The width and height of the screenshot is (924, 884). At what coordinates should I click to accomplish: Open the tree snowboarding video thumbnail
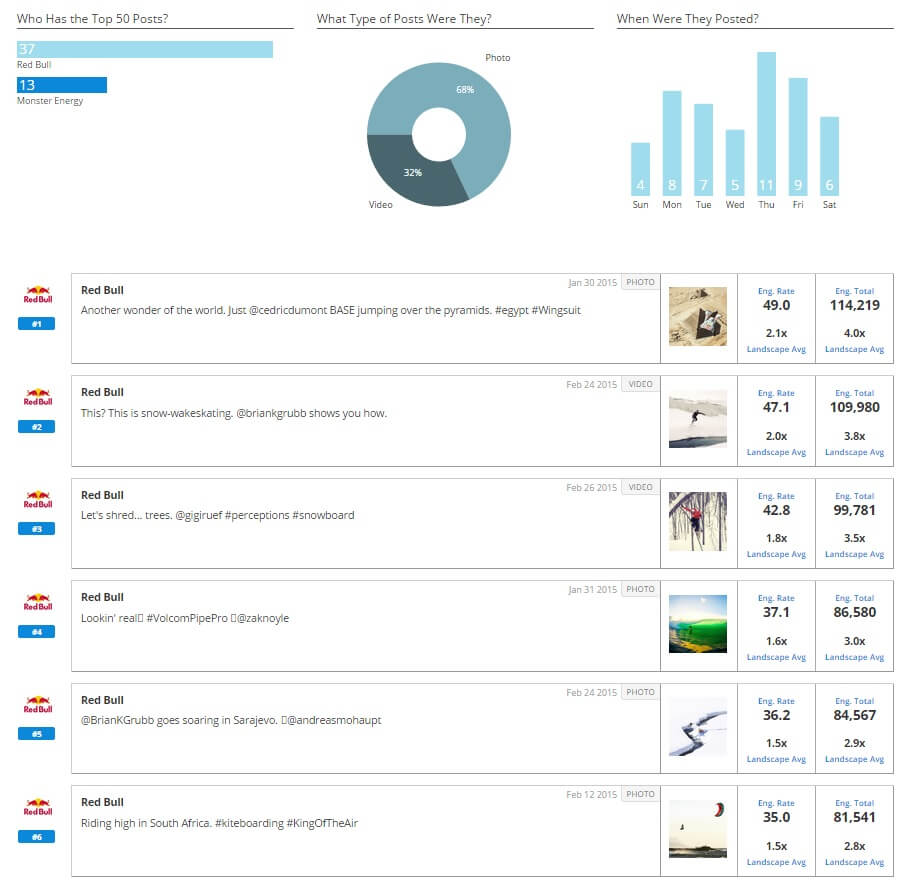click(x=698, y=522)
